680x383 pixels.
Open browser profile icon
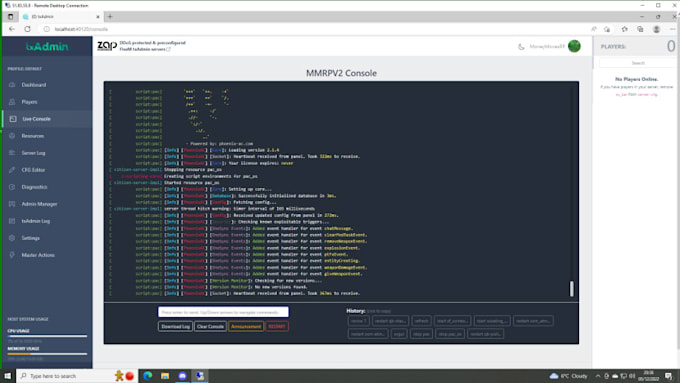[x=657, y=29]
